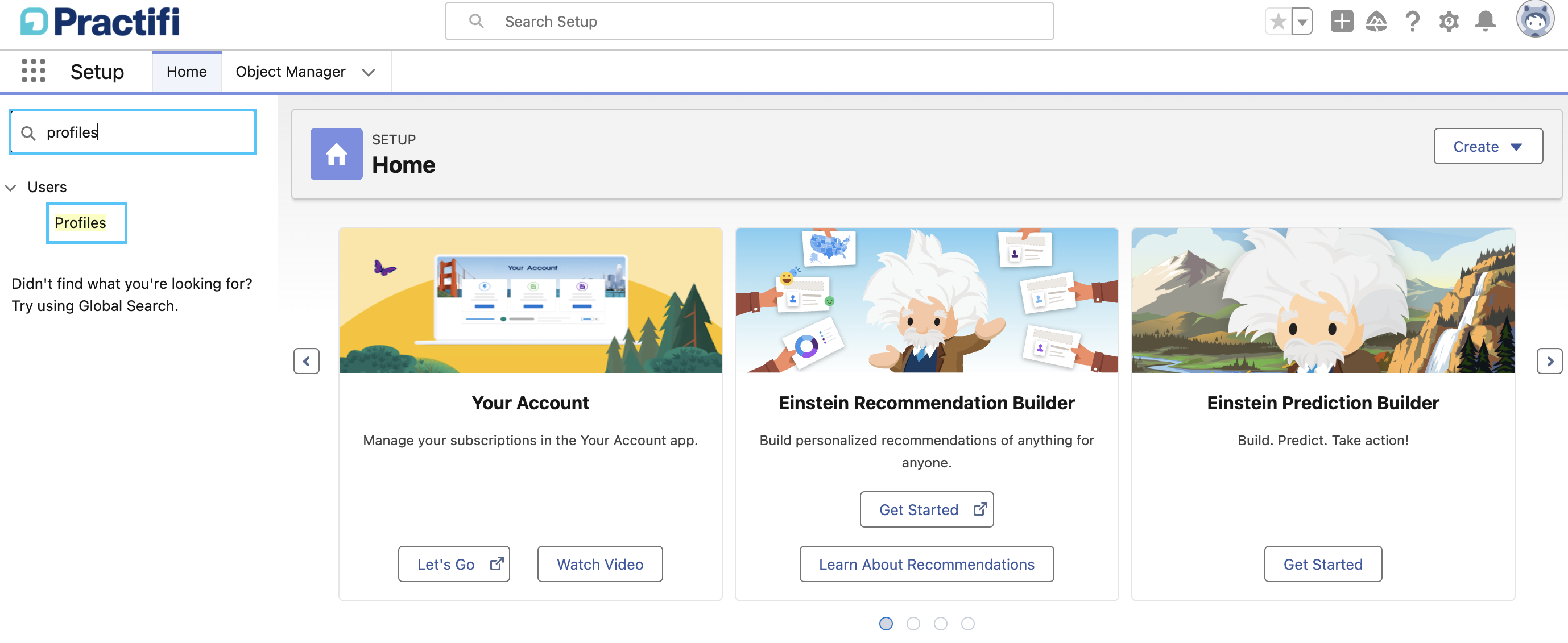Viewport: 1568px width, 643px height.
Task: Select the Home tab
Action: point(187,72)
